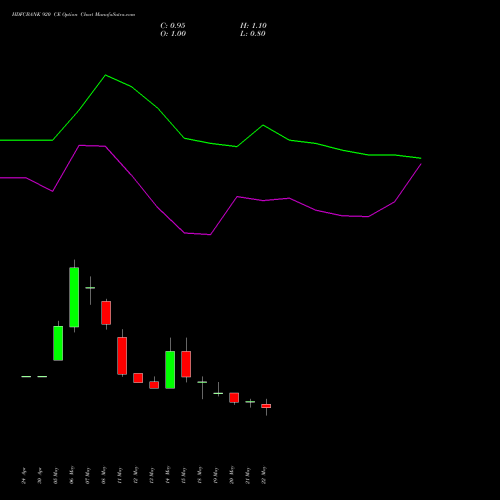500x500 pixels.
Task: Click the 08 May date label
Action: click(104, 475)
